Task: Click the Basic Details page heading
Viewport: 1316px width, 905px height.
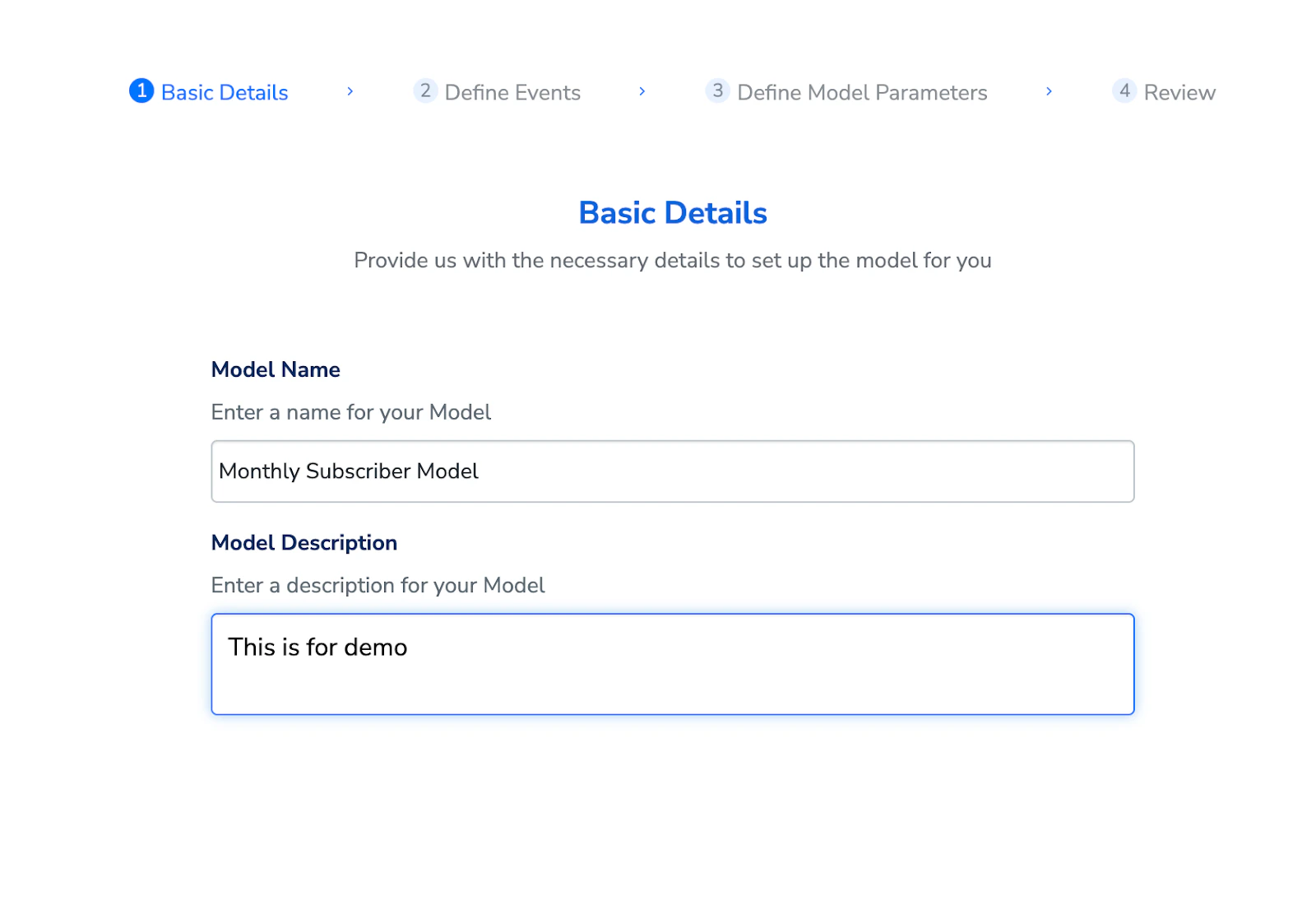Action: coord(673,213)
